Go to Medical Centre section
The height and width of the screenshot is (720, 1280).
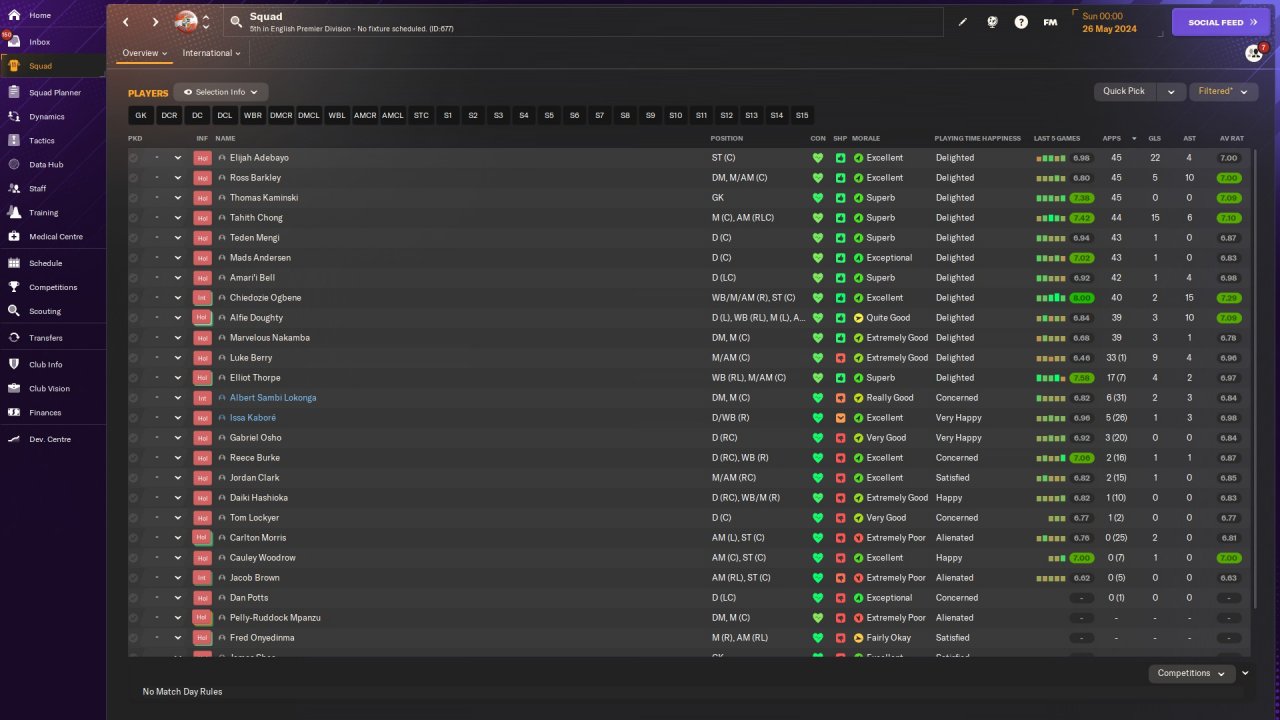click(x=55, y=237)
